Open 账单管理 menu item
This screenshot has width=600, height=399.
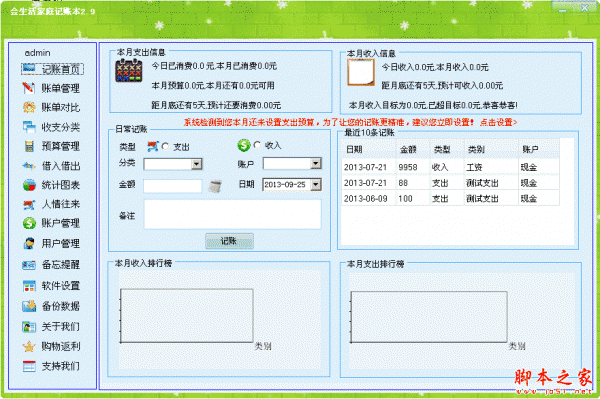point(61,88)
